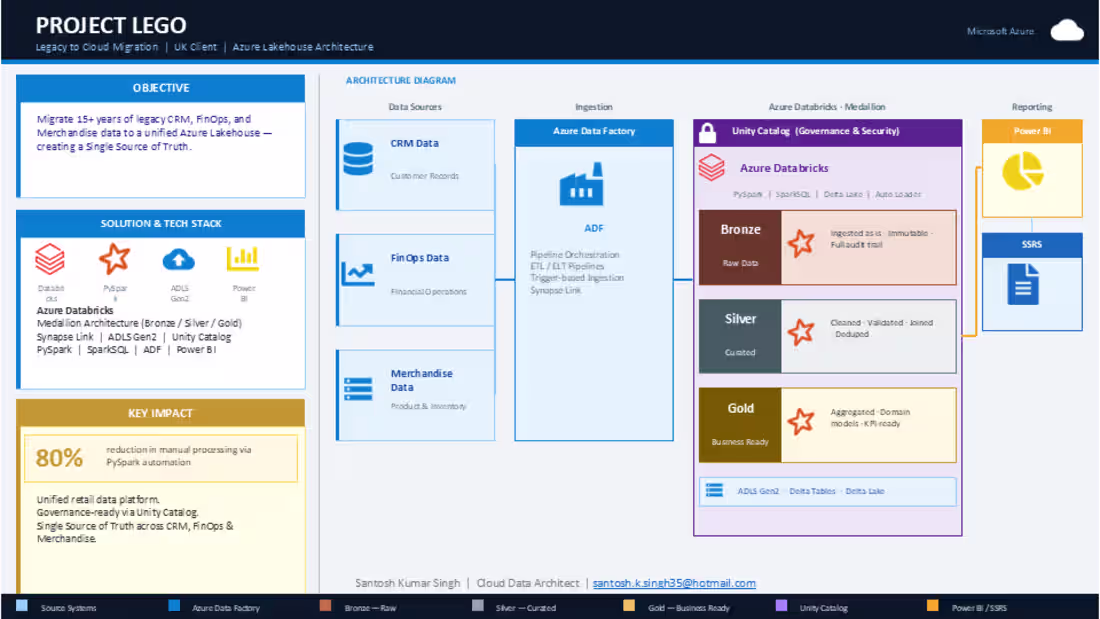The image size is (1100, 619).
Task: Click the 'Reporting' column label
Action: 1032,107
